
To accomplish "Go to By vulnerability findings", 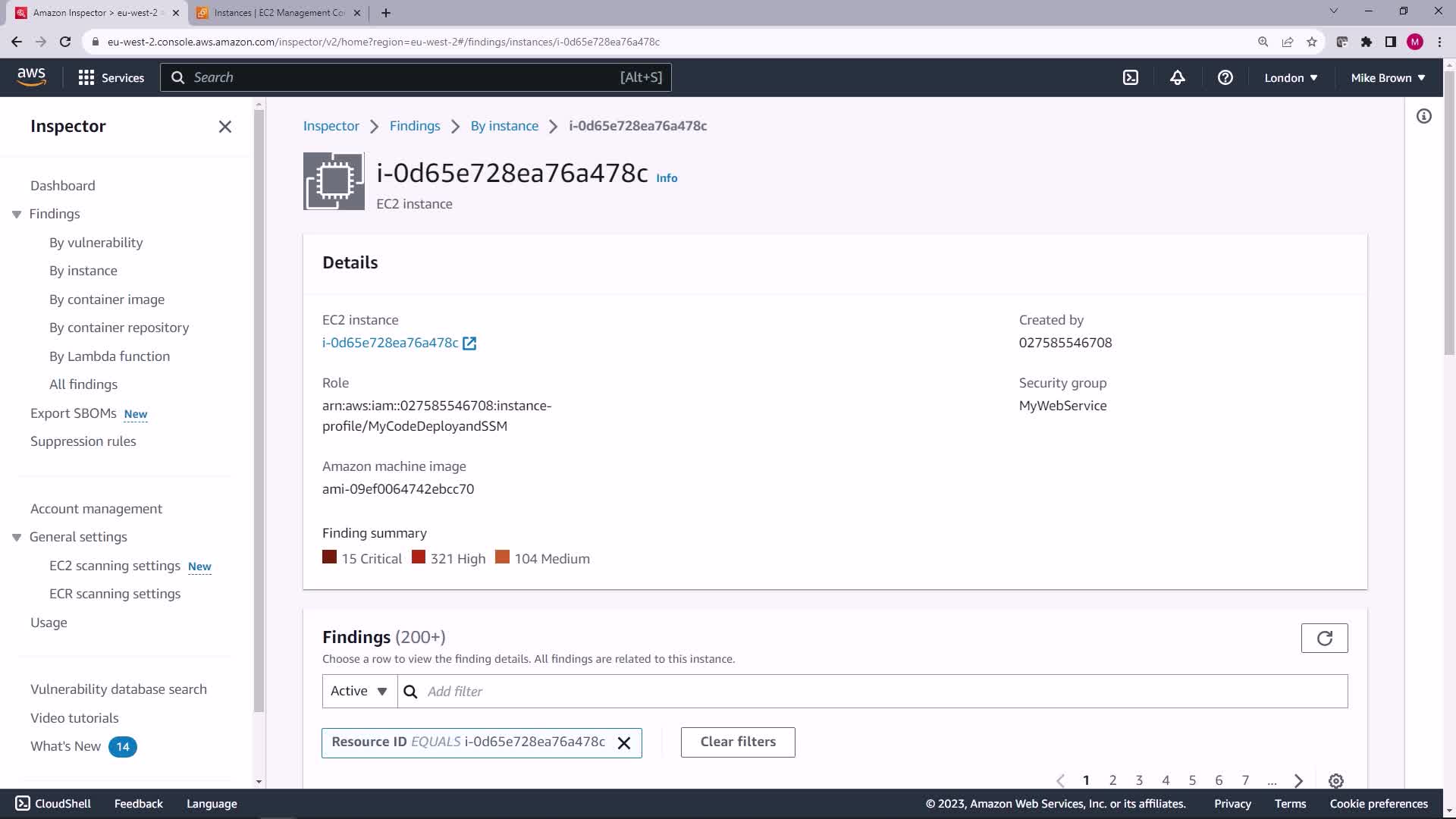I will click(96, 243).
